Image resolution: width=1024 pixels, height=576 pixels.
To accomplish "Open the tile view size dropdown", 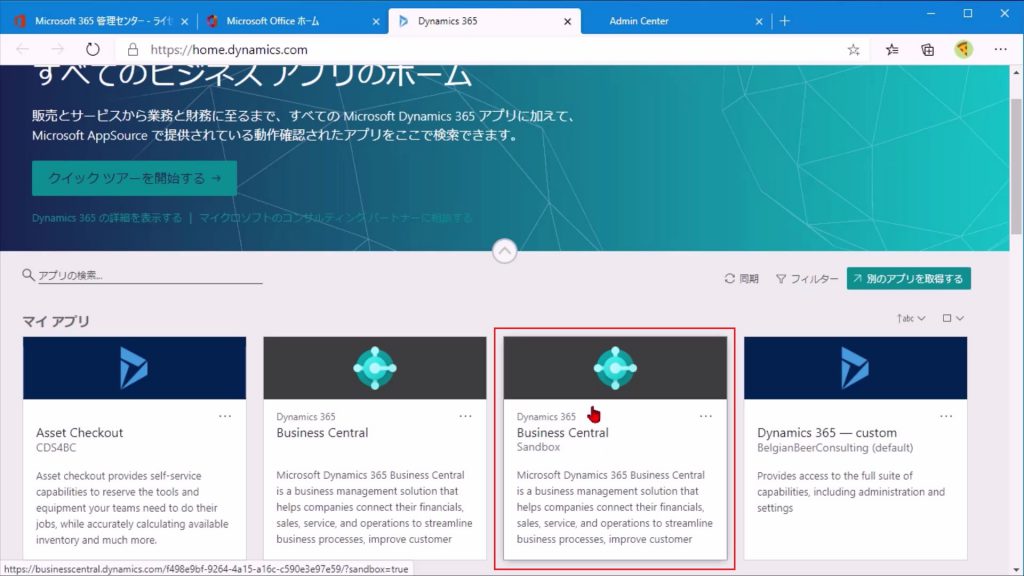I will [953, 319].
